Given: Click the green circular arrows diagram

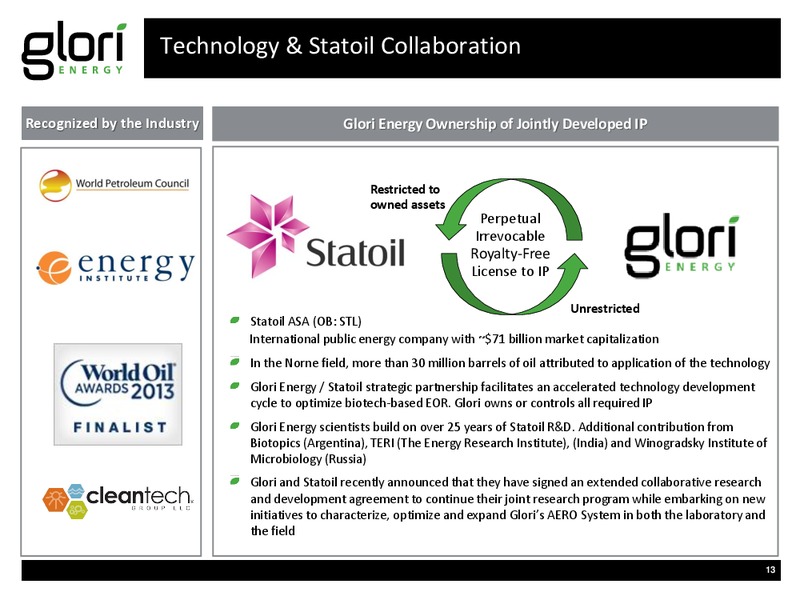Looking at the screenshot, I should pyautogui.click(x=511, y=246).
